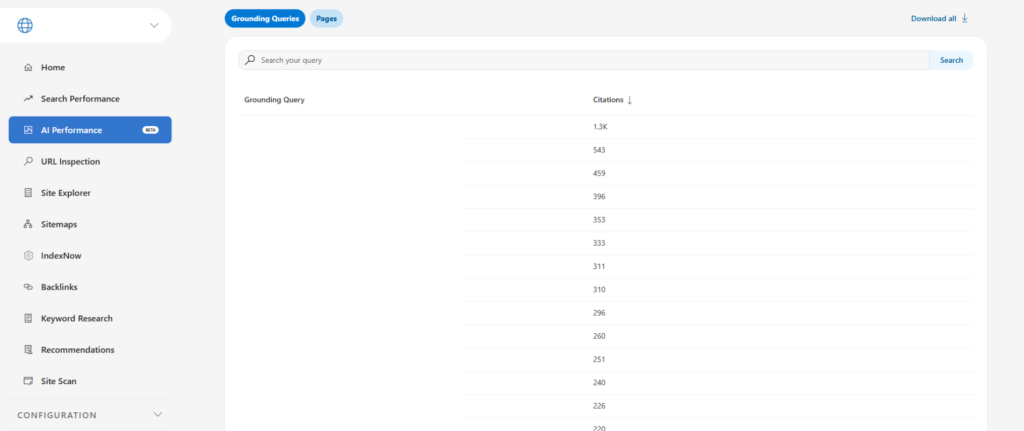This screenshot has width=1024, height=431.
Task: Click the Backlinks chain icon
Action: (28, 287)
